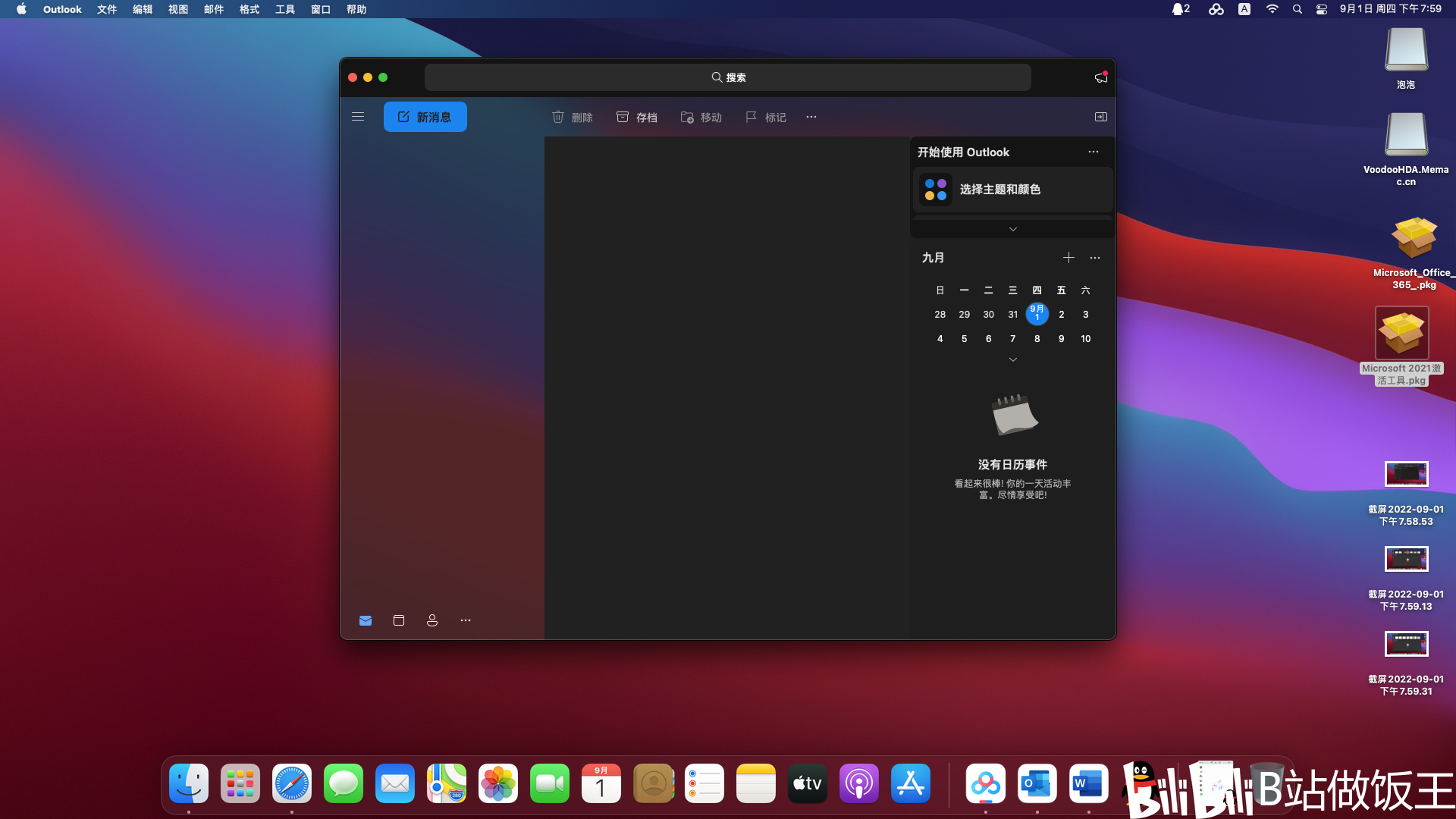Open more views ellipsis in sidebar bottom

tap(466, 620)
